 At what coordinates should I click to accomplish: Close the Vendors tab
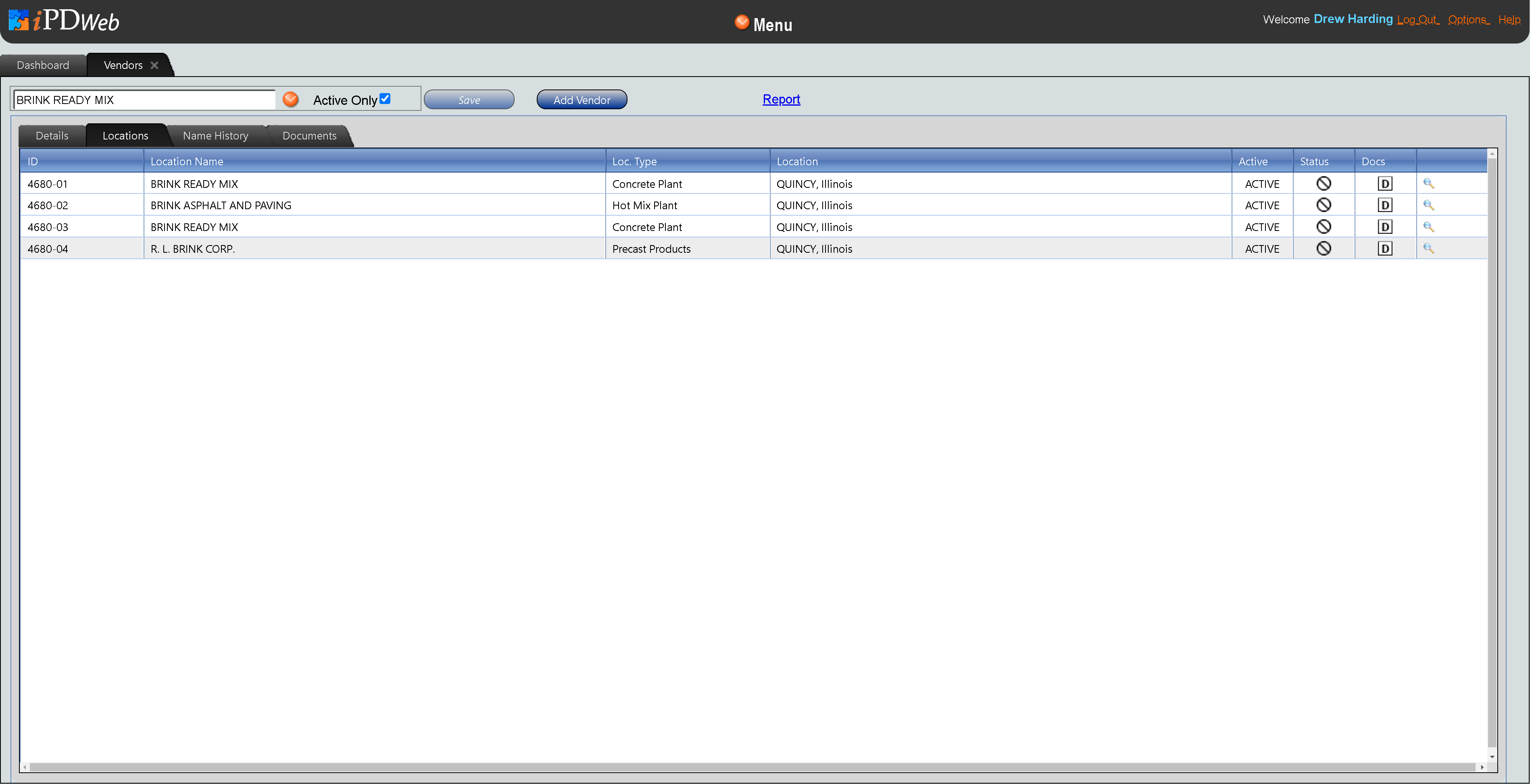coord(154,65)
